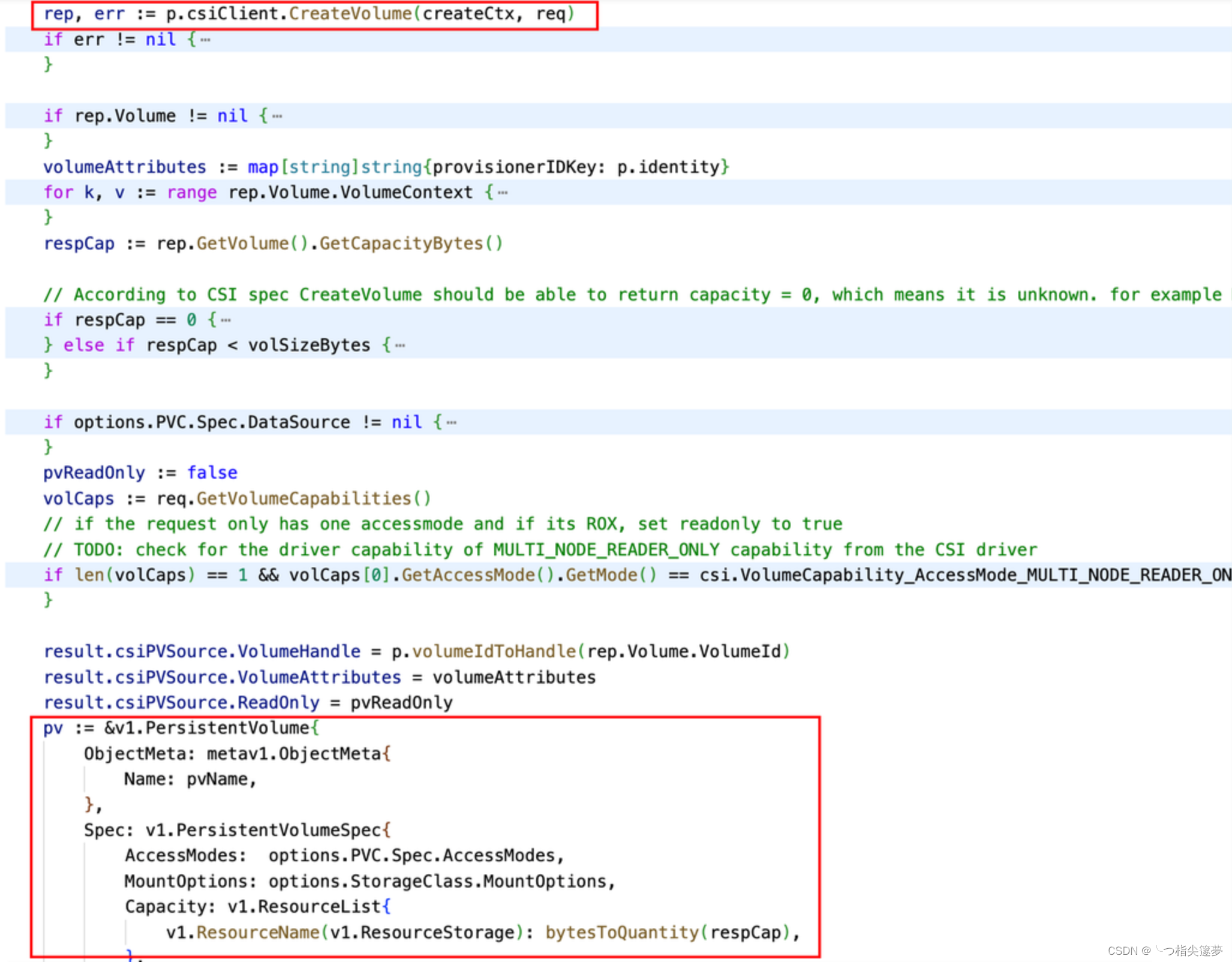Click 'AccessModes:' field line

click(x=344, y=856)
